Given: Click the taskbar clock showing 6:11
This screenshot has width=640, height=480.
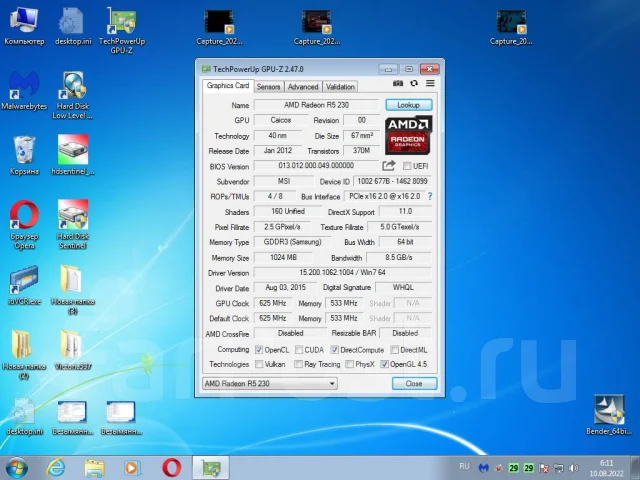Looking at the screenshot, I should click(x=607, y=468).
